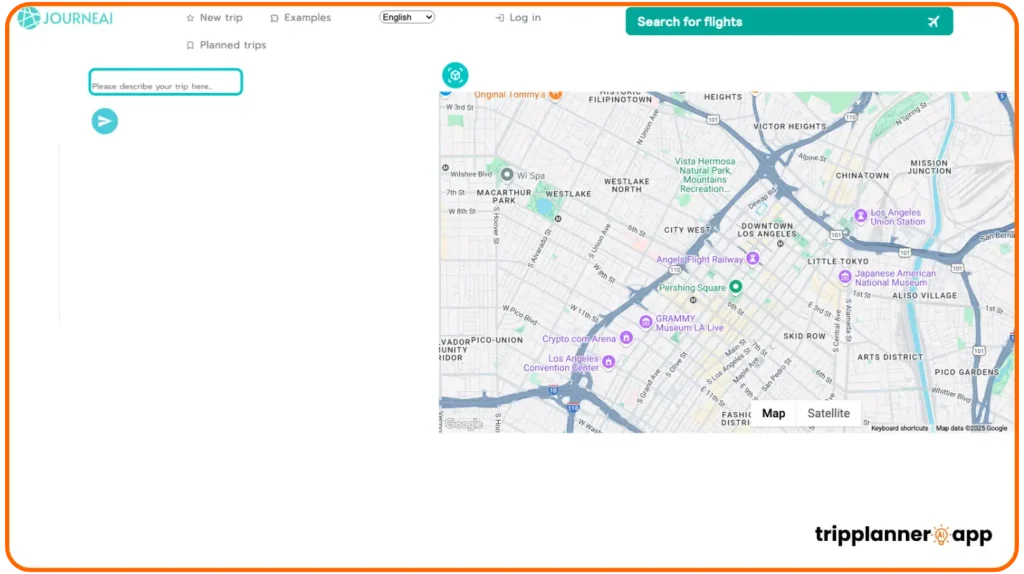
Task: Click the Search for flights button
Action: coord(789,22)
